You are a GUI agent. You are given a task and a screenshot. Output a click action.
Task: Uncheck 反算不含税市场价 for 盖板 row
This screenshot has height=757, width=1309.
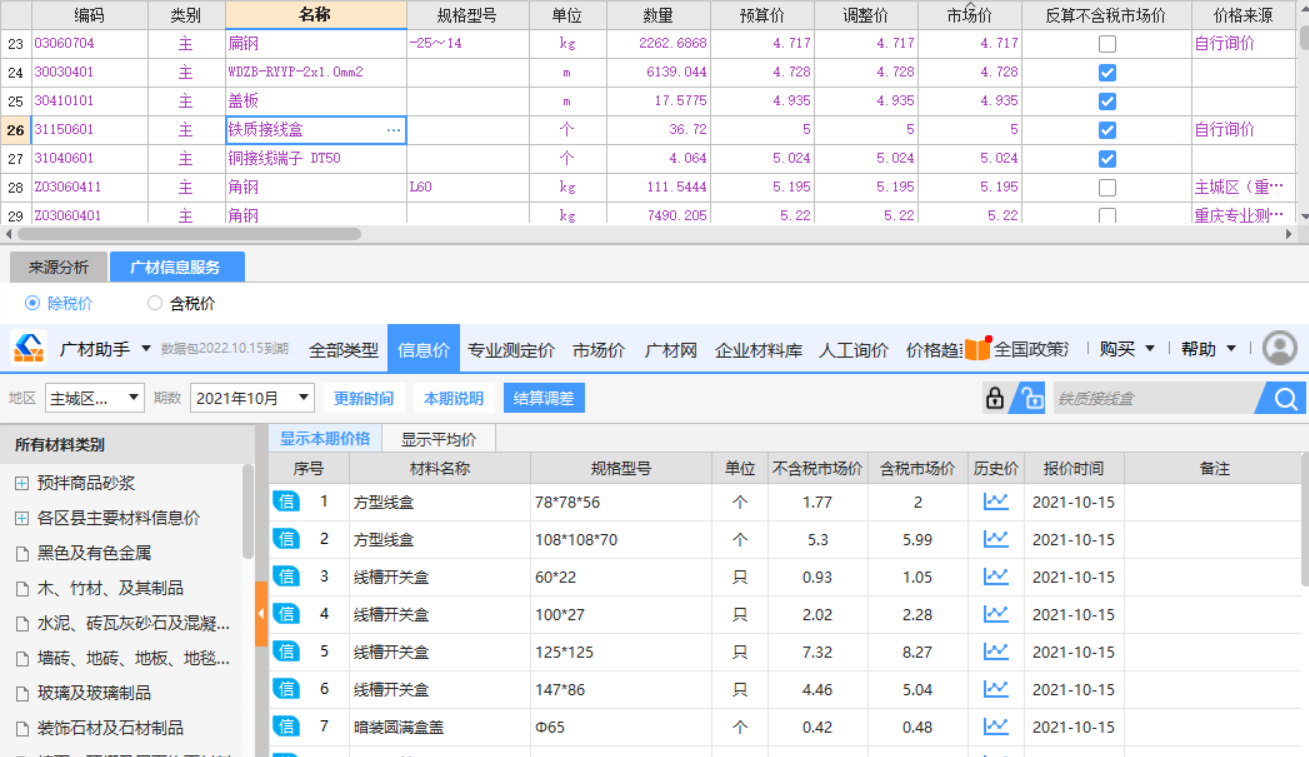click(1107, 101)
